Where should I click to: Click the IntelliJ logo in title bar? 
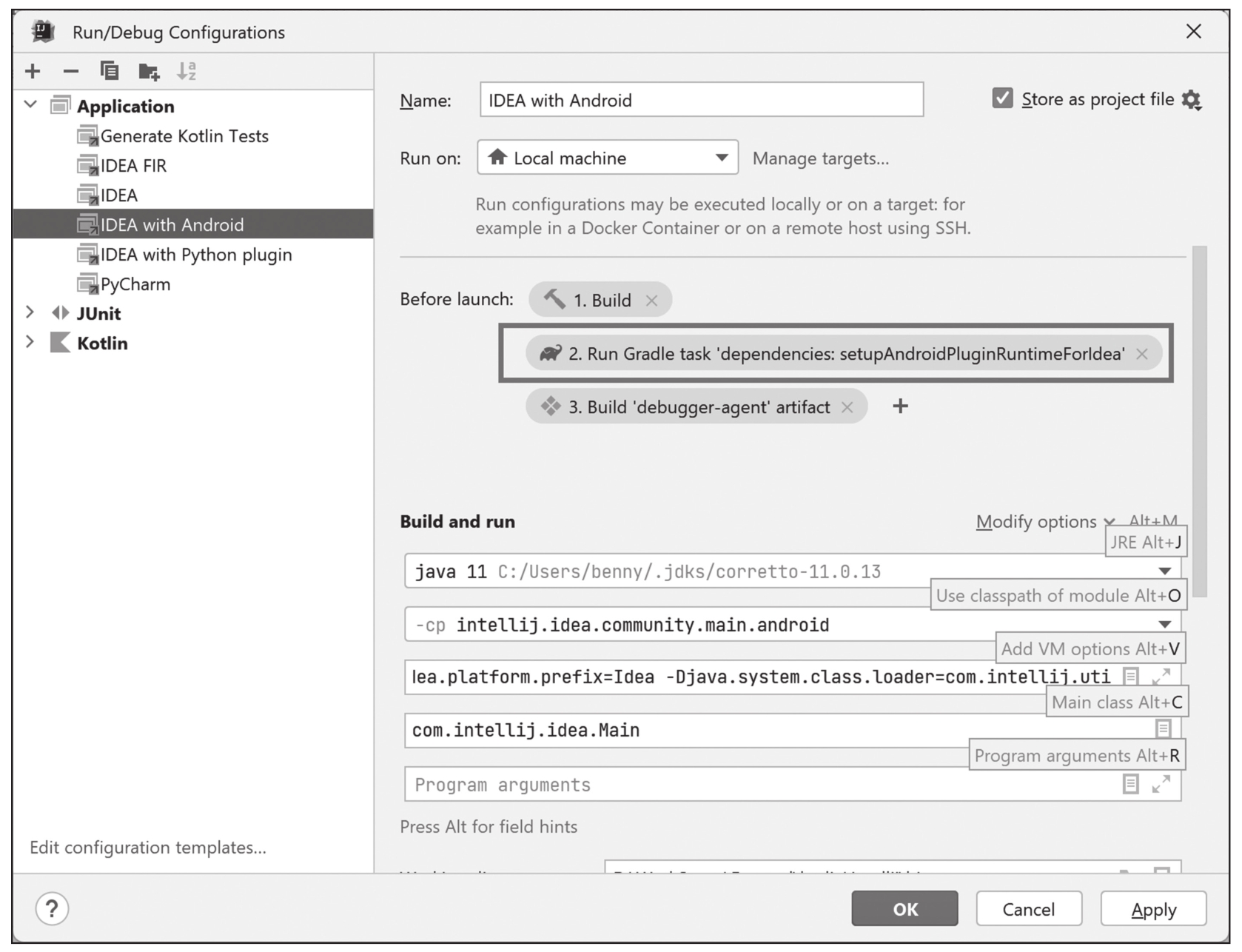pyautogui.click(x=43, y=32)
